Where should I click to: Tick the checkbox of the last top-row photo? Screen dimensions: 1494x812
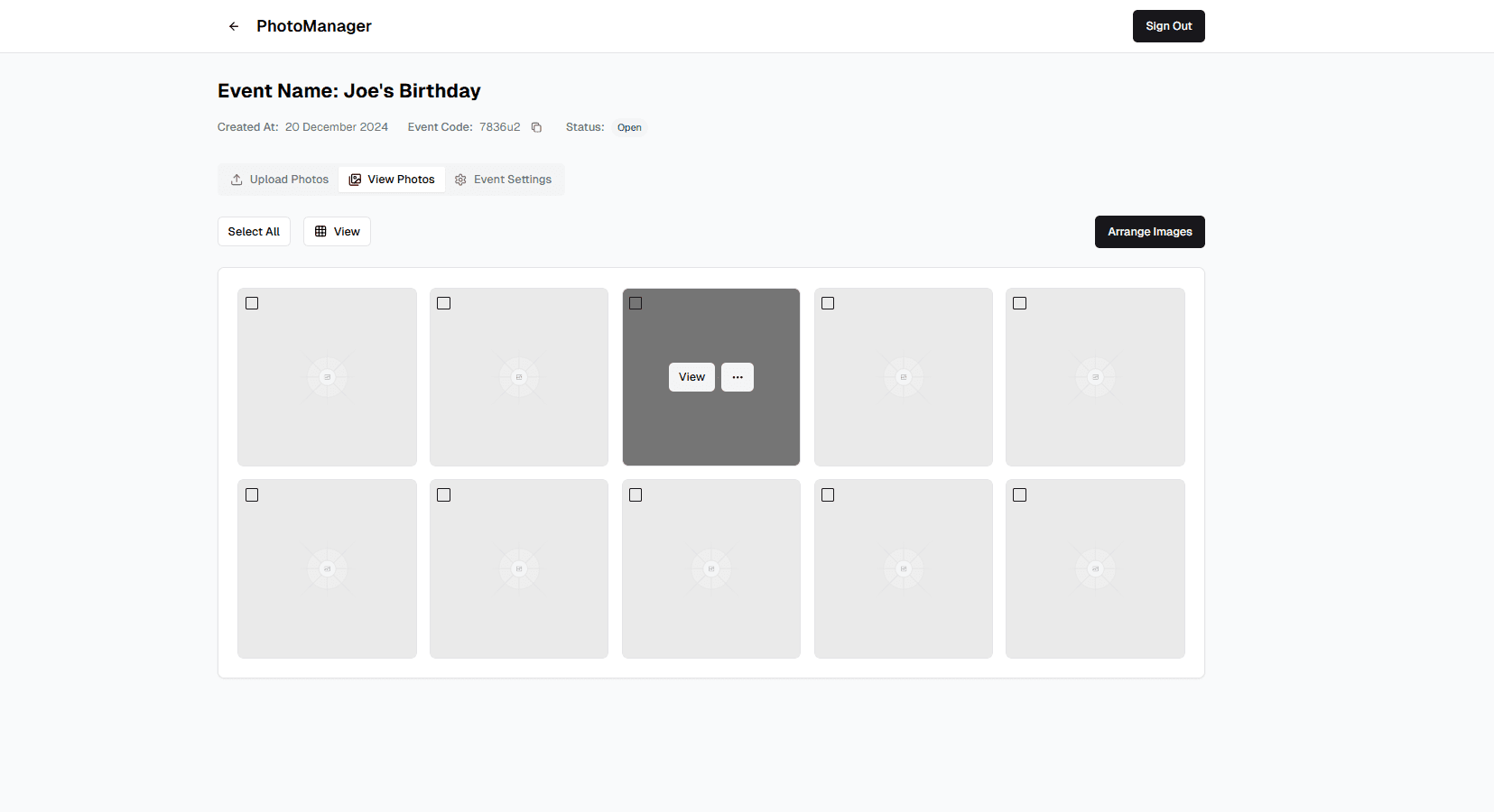click(x=1020, y=303)
